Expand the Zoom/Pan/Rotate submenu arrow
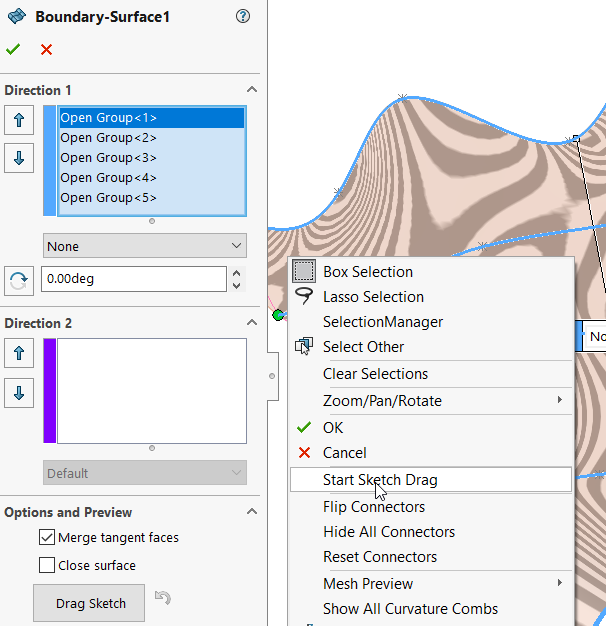The height and width of the screenshot is (626, 606). [560, 400]
